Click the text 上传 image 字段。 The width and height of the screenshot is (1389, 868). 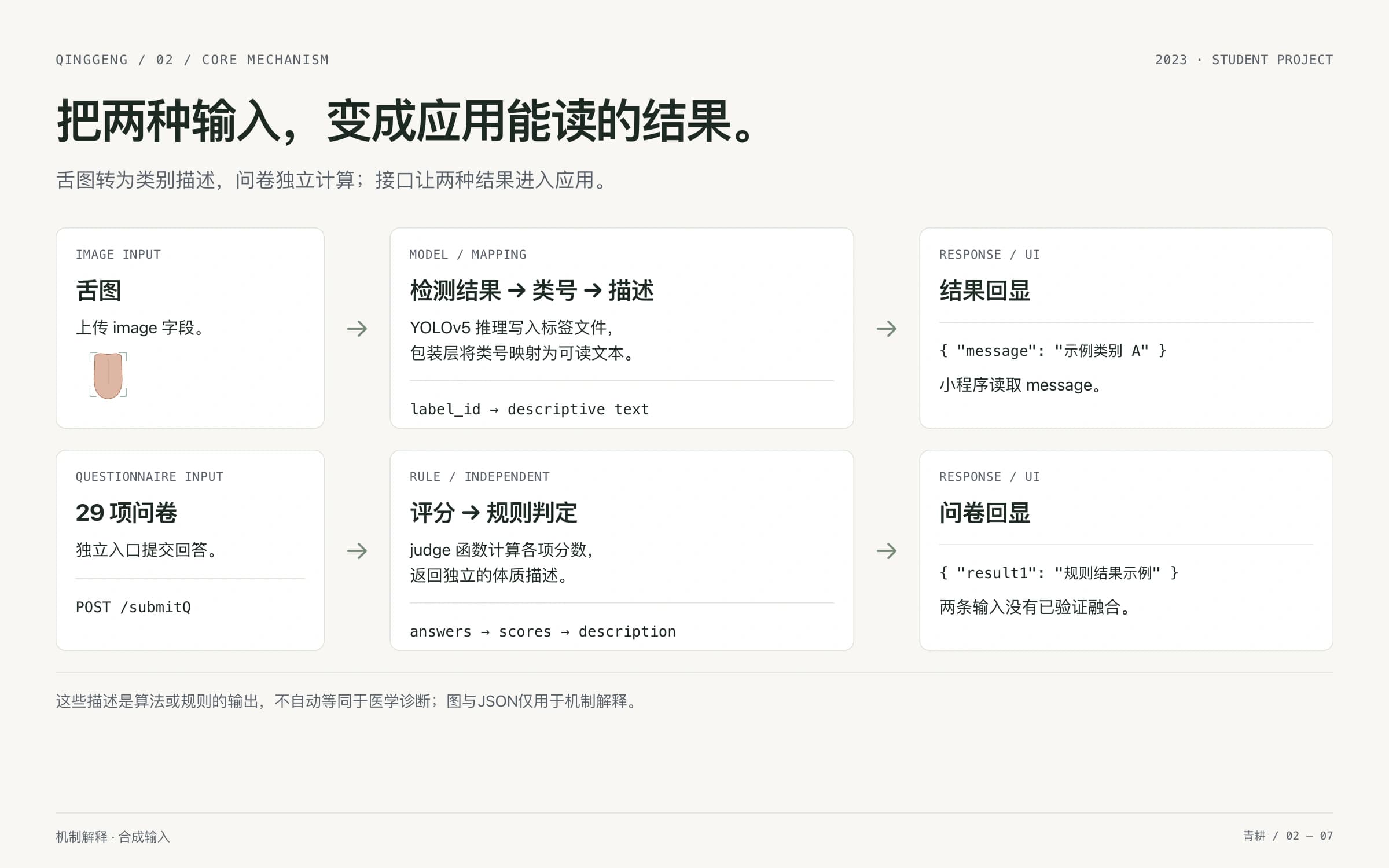tap(139, 328)
